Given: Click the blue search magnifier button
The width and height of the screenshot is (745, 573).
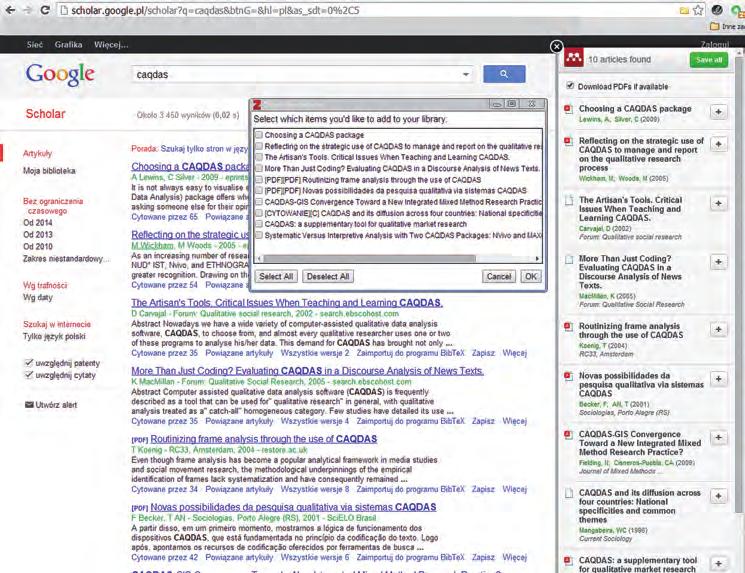Looking at the screenshot, I should [504, 74].
